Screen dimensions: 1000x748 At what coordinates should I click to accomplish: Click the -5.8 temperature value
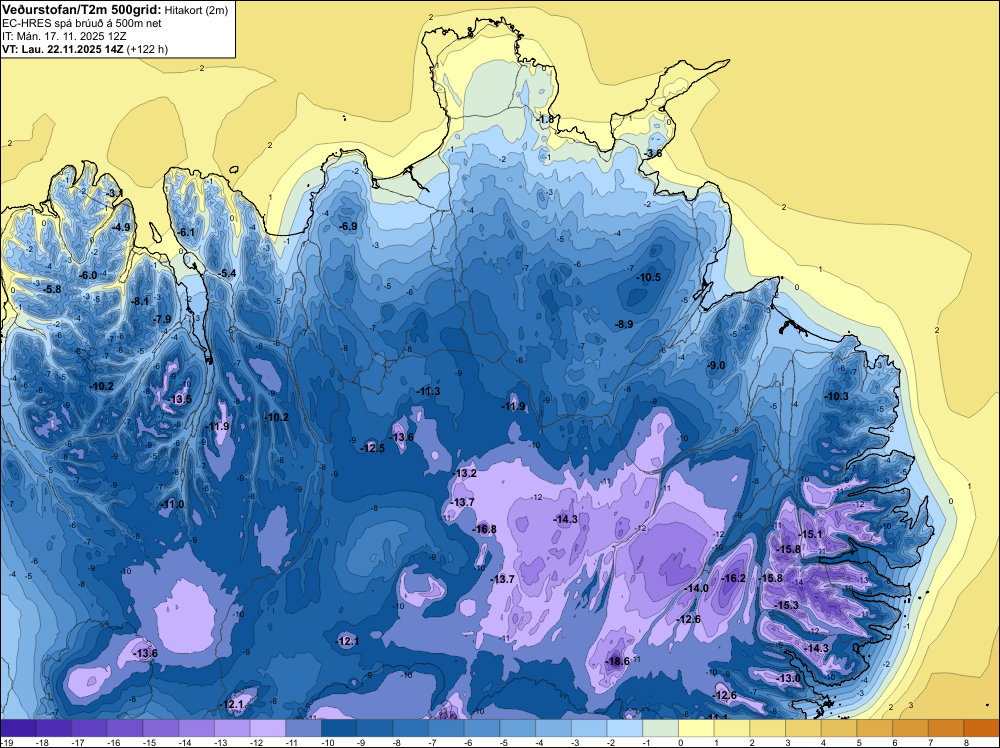point(52,290)
